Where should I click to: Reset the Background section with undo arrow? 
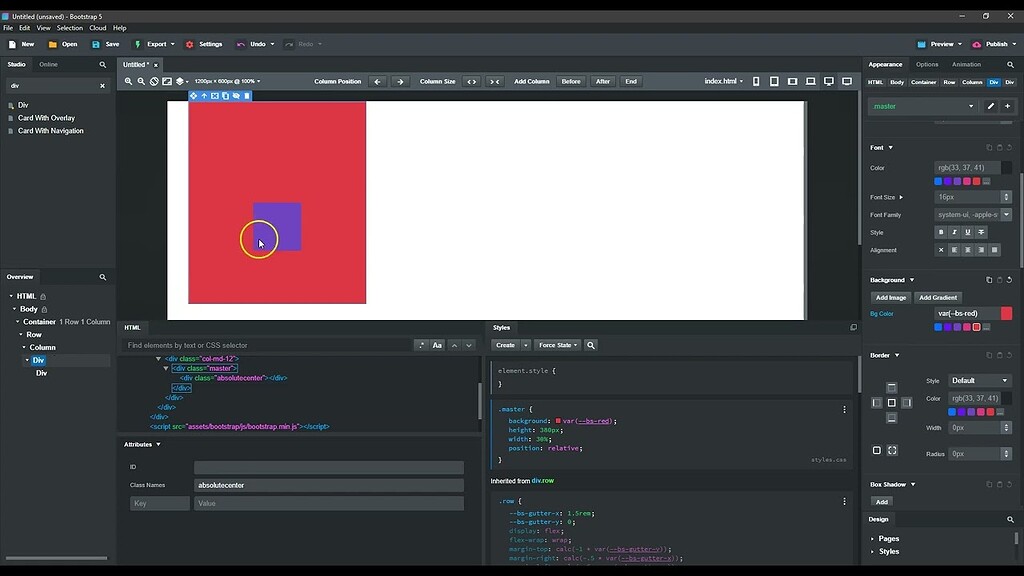click(1009, 280)
